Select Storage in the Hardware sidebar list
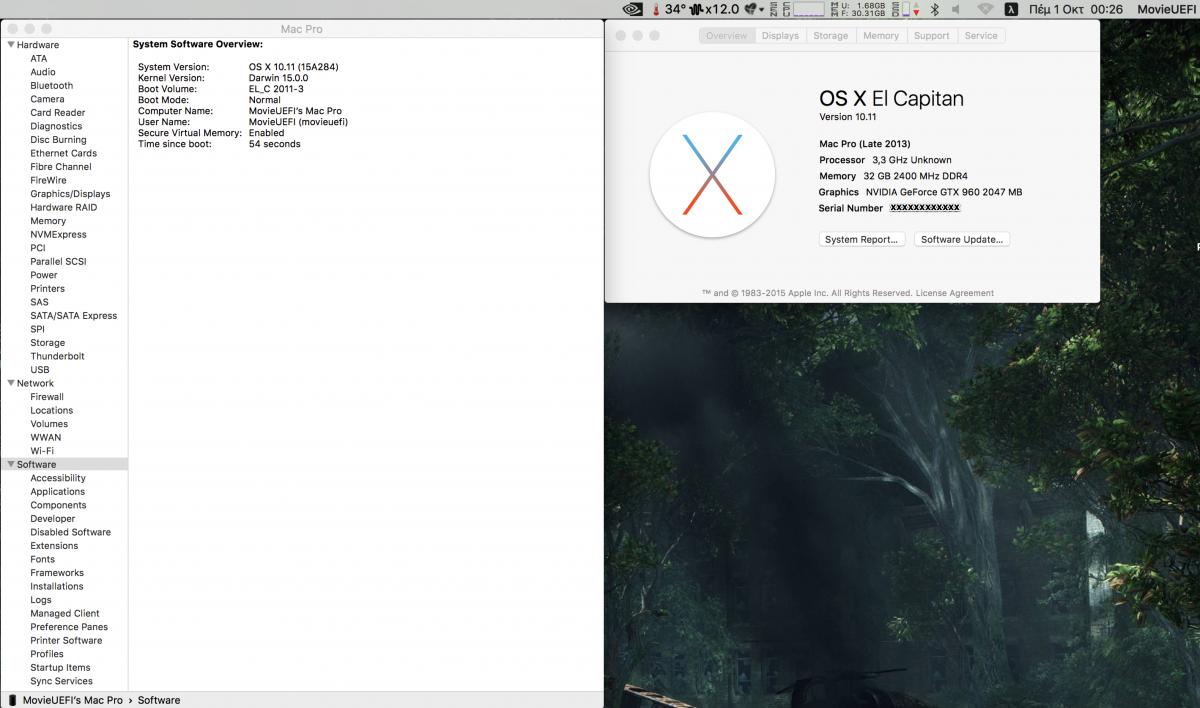Screen dimensions: 1200x708 pos(47,342)
